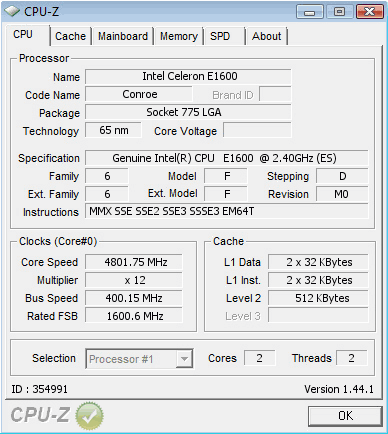Screen dimensions: 388x434
Task: Open the Mainboard tab
Action: (123, 36)
